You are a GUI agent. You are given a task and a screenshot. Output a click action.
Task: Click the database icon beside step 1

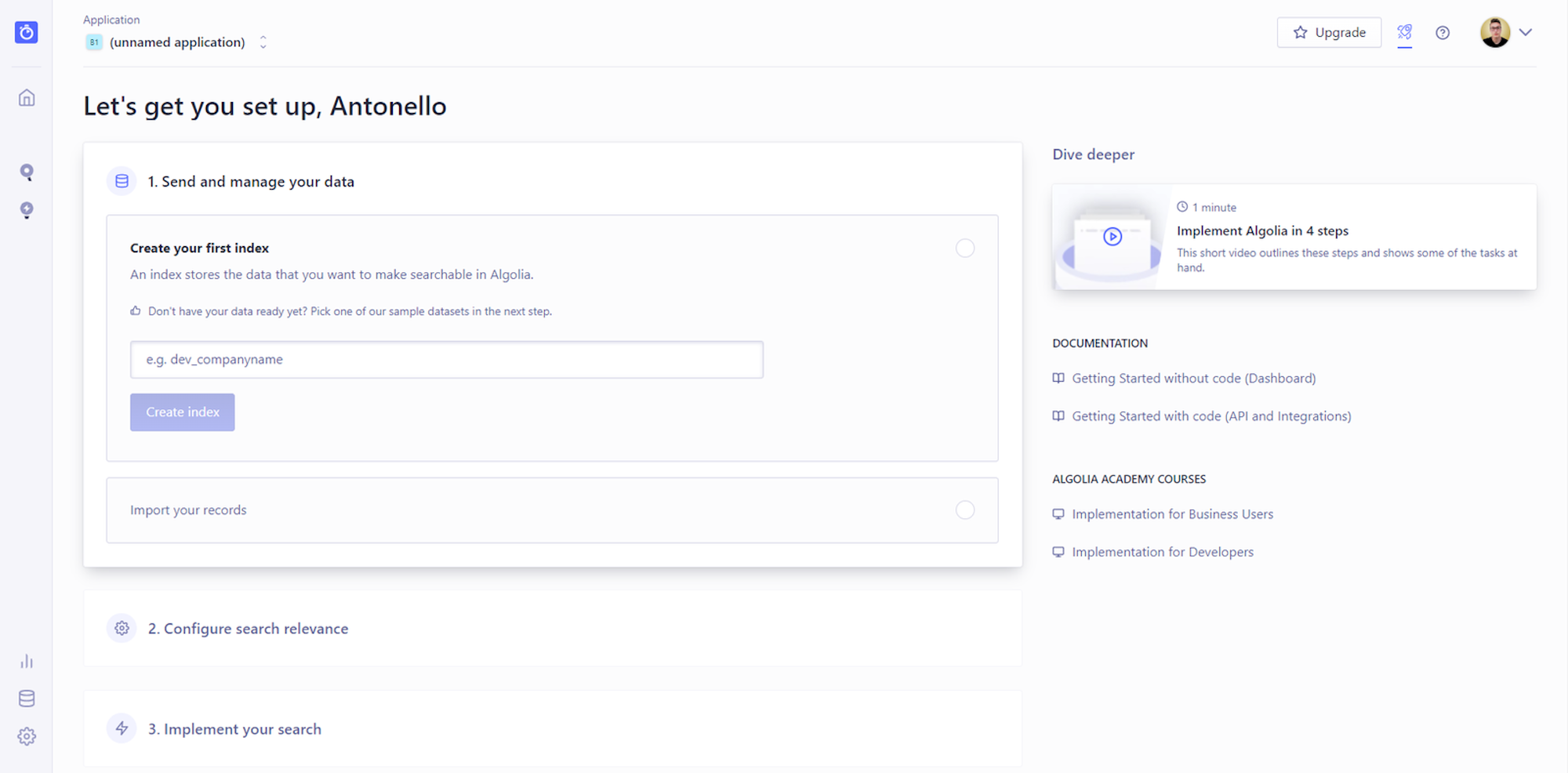click(x=122, y=181)
